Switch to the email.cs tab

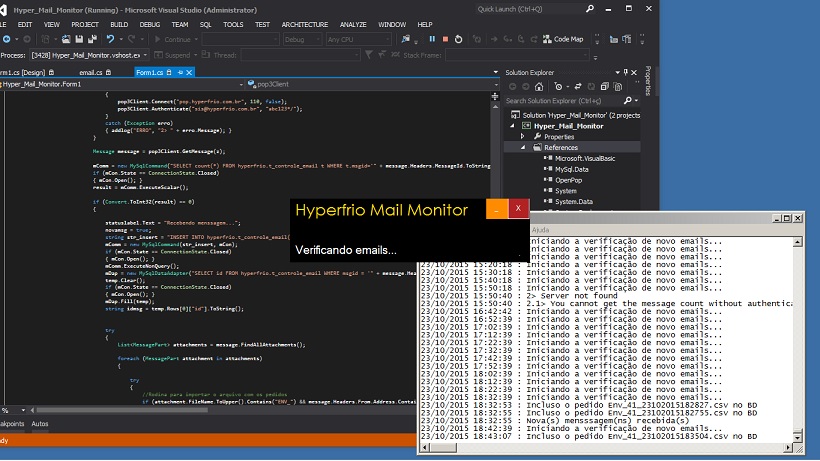pos(91,73)
